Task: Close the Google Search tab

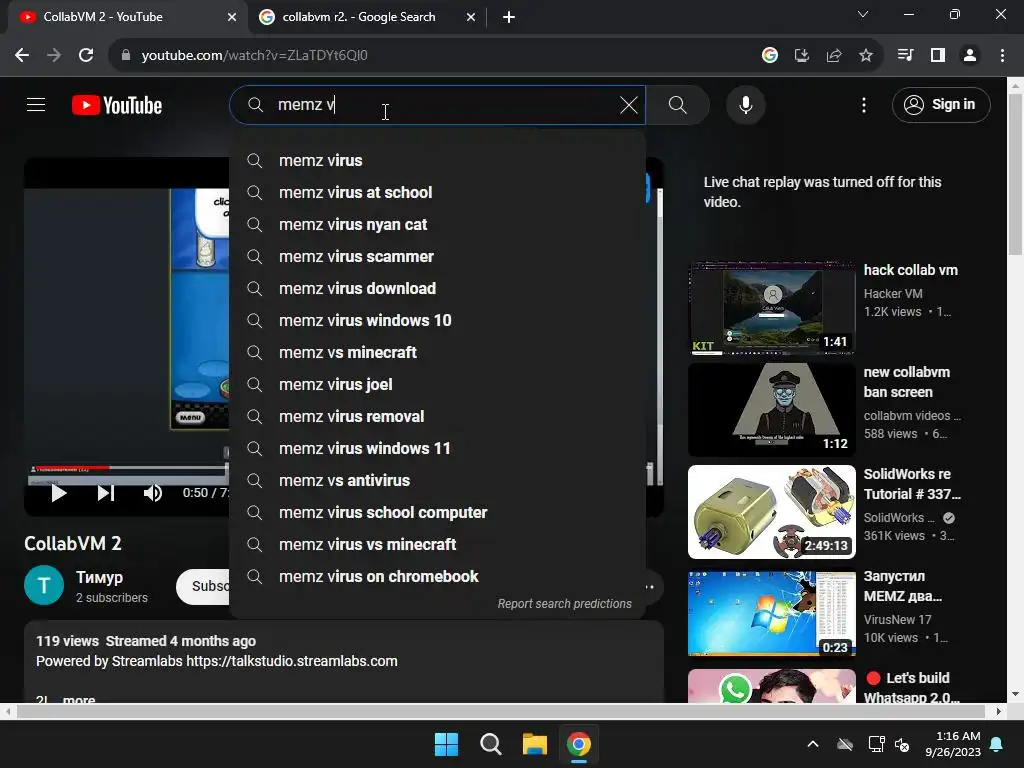Action: (471, 17)
